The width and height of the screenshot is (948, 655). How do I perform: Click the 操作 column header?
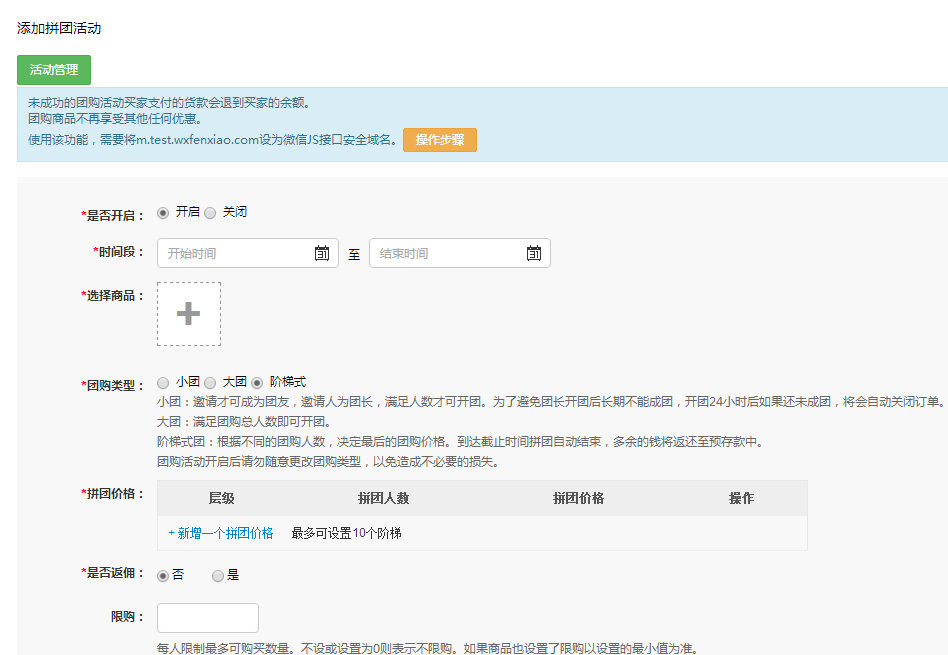741,498
